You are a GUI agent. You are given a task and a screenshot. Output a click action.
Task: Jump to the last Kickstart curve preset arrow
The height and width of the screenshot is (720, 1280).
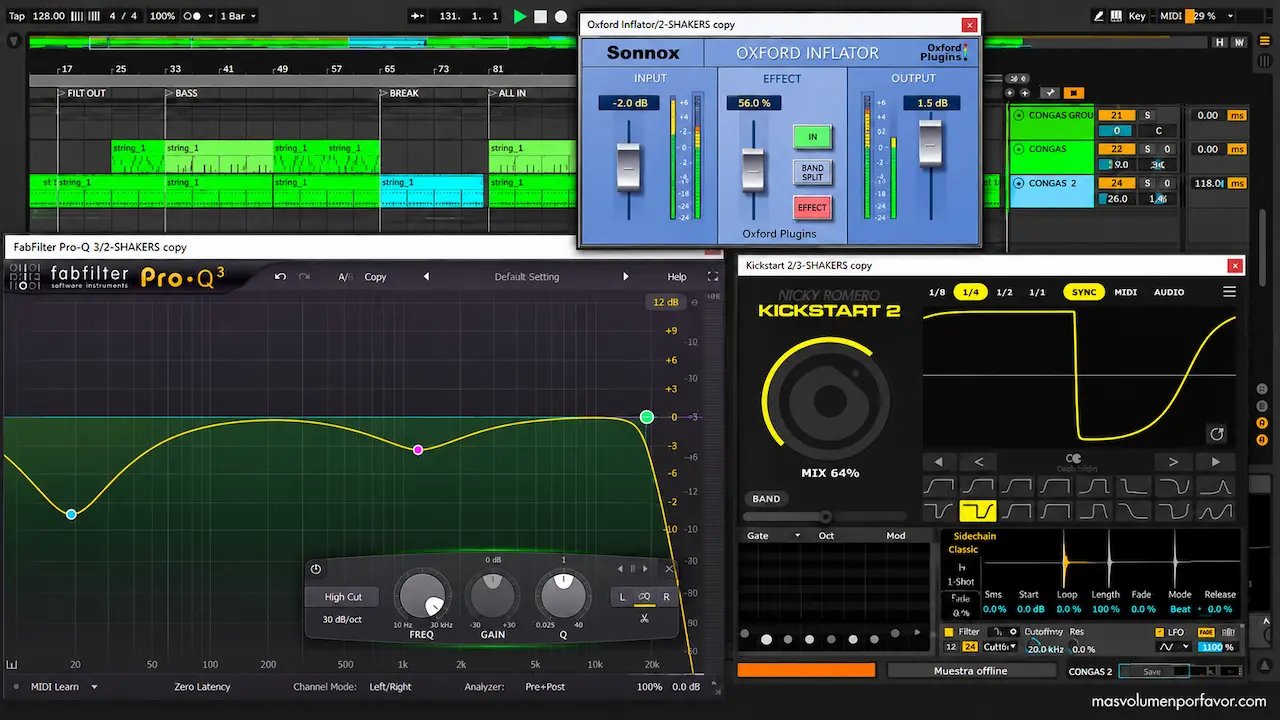tap(1216, 462)
